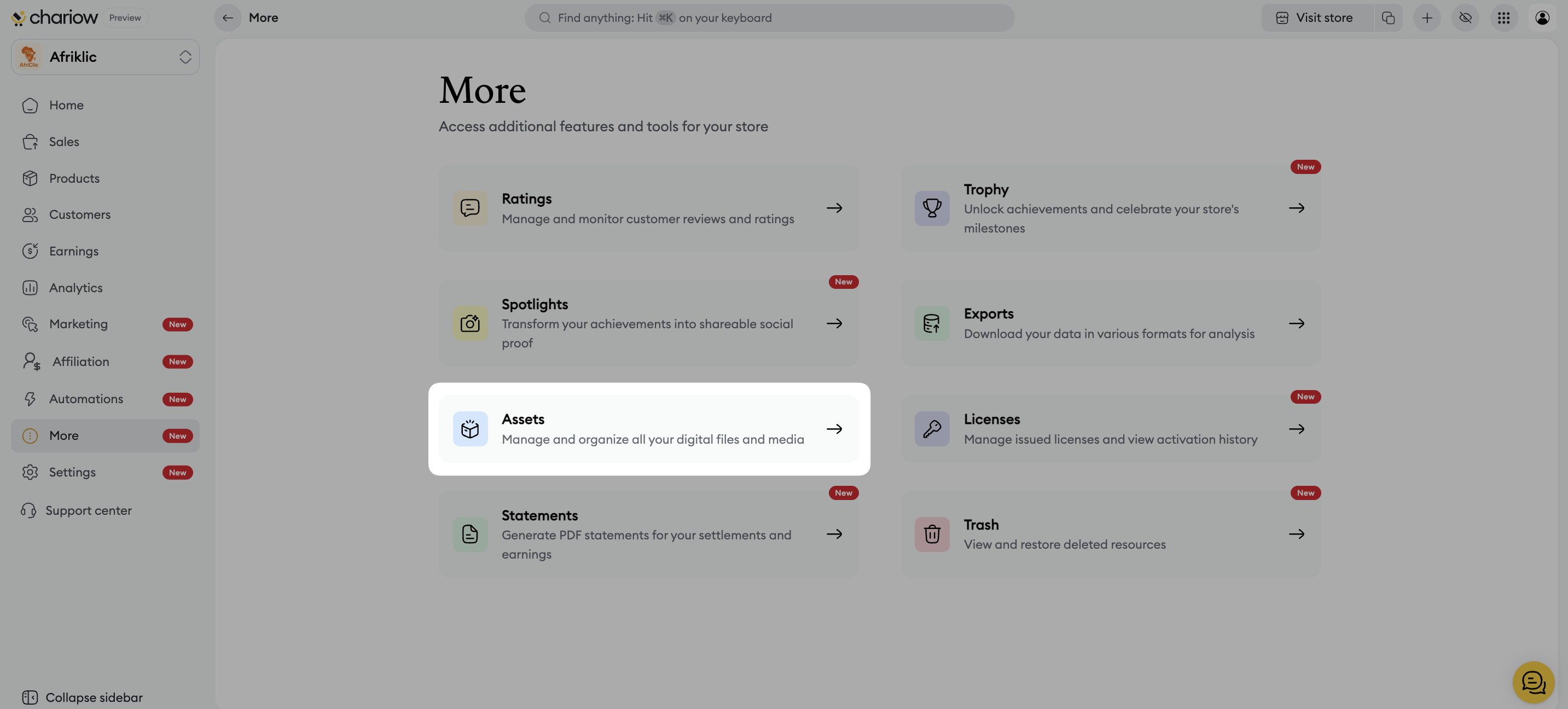
Task: Open the user profile avatar icon
Action: (x=1542, y=18)
